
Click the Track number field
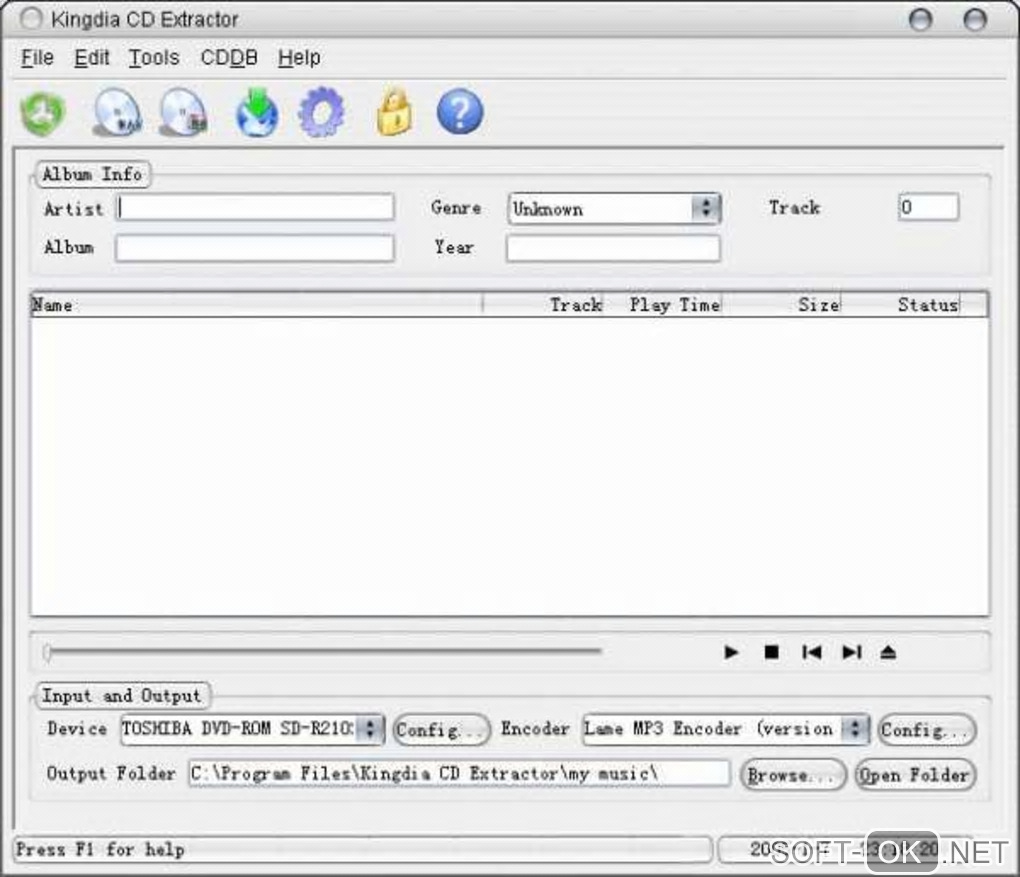(928, 208)
